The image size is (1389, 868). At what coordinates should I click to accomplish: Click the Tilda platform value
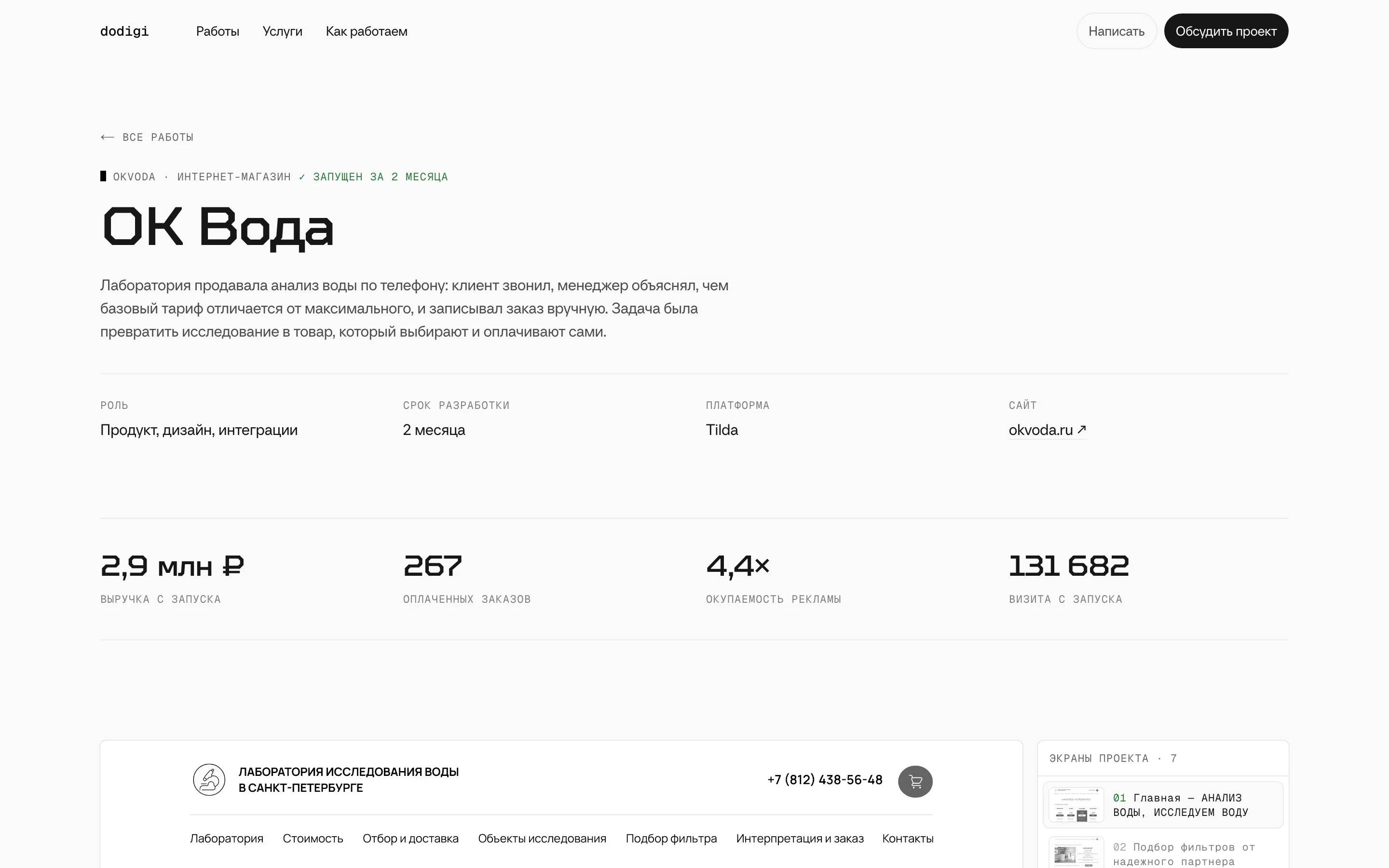click(x=722, y=430)
